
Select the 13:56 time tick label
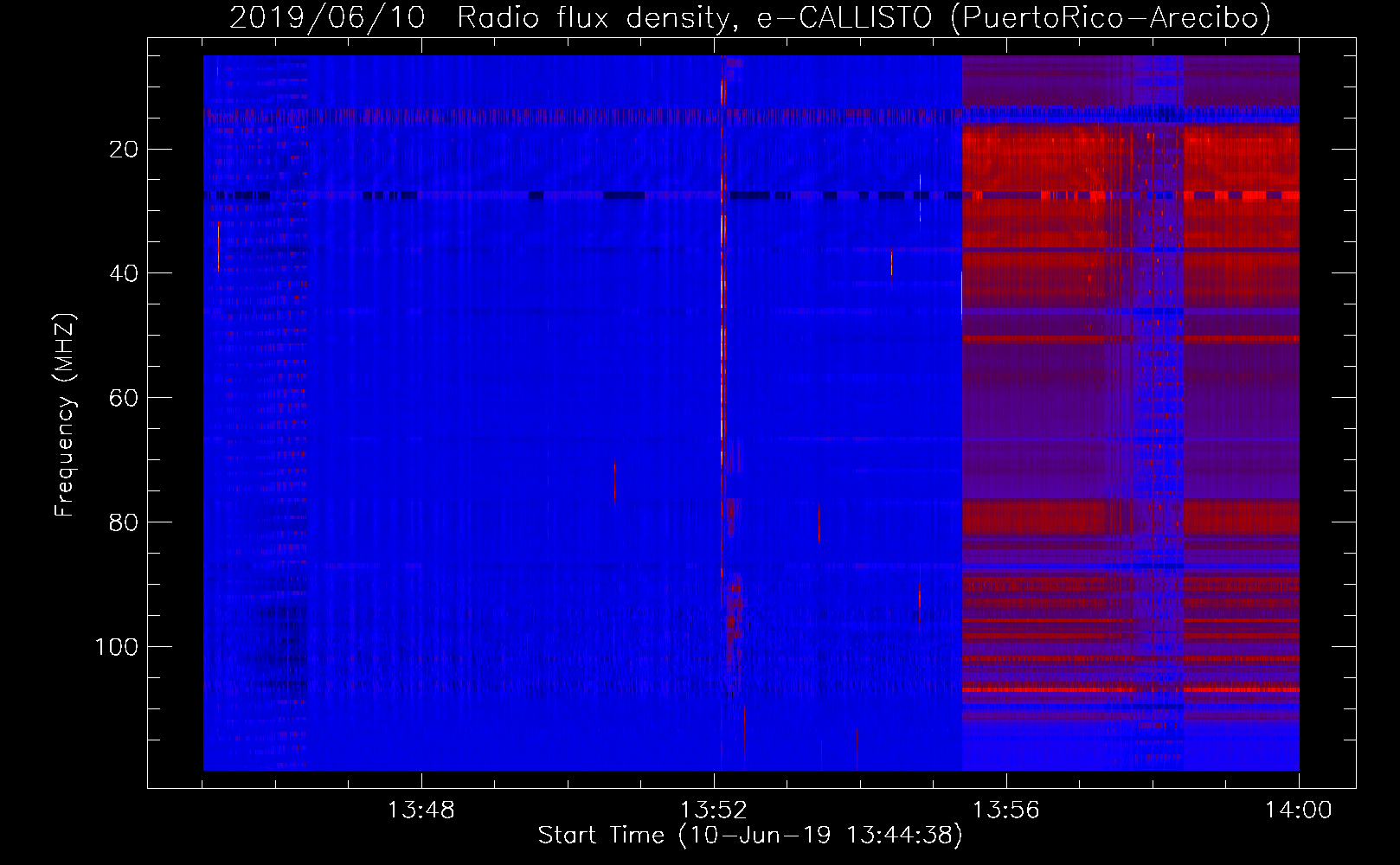click(1005, 811)
